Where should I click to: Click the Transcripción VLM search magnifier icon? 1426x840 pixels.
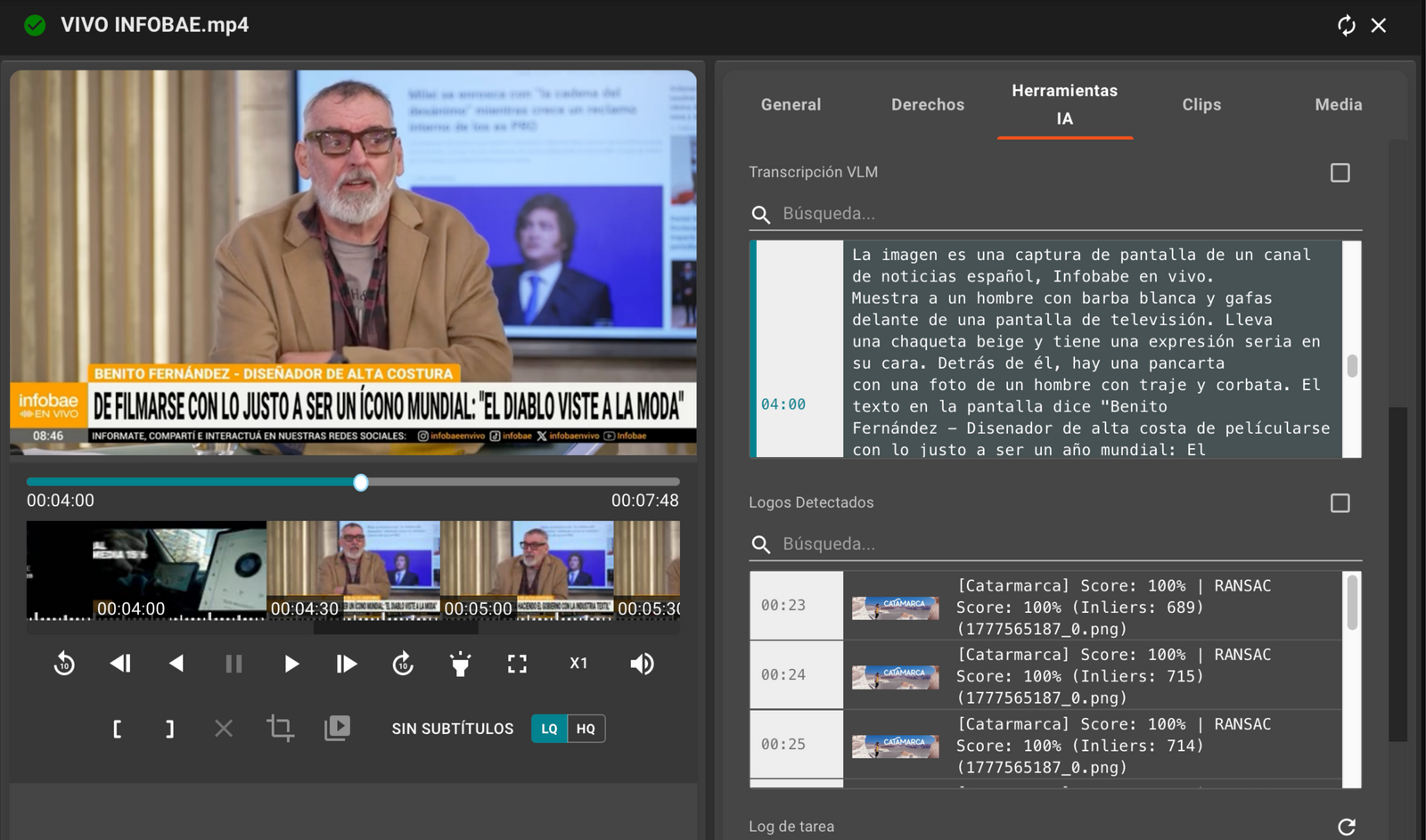[760, 215]
